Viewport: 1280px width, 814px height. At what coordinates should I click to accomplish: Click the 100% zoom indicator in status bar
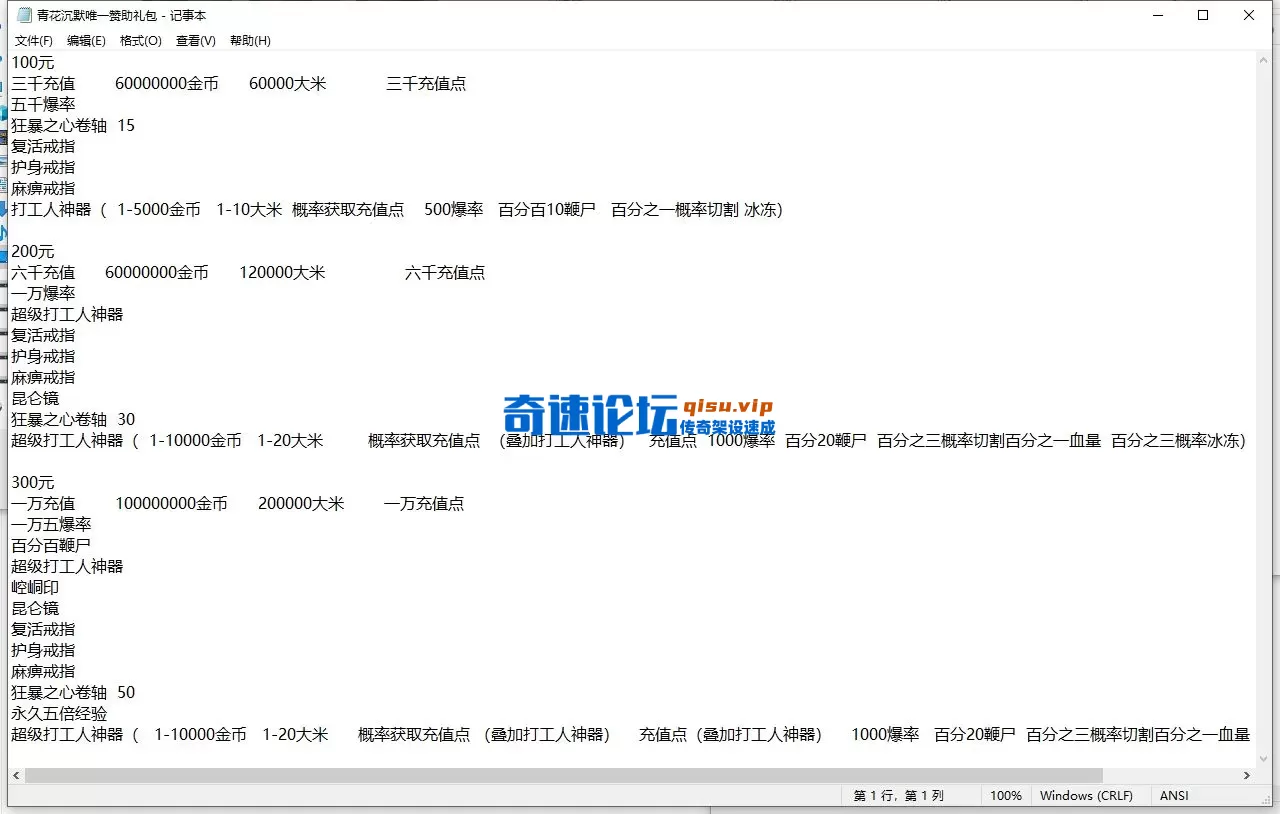1006,795
